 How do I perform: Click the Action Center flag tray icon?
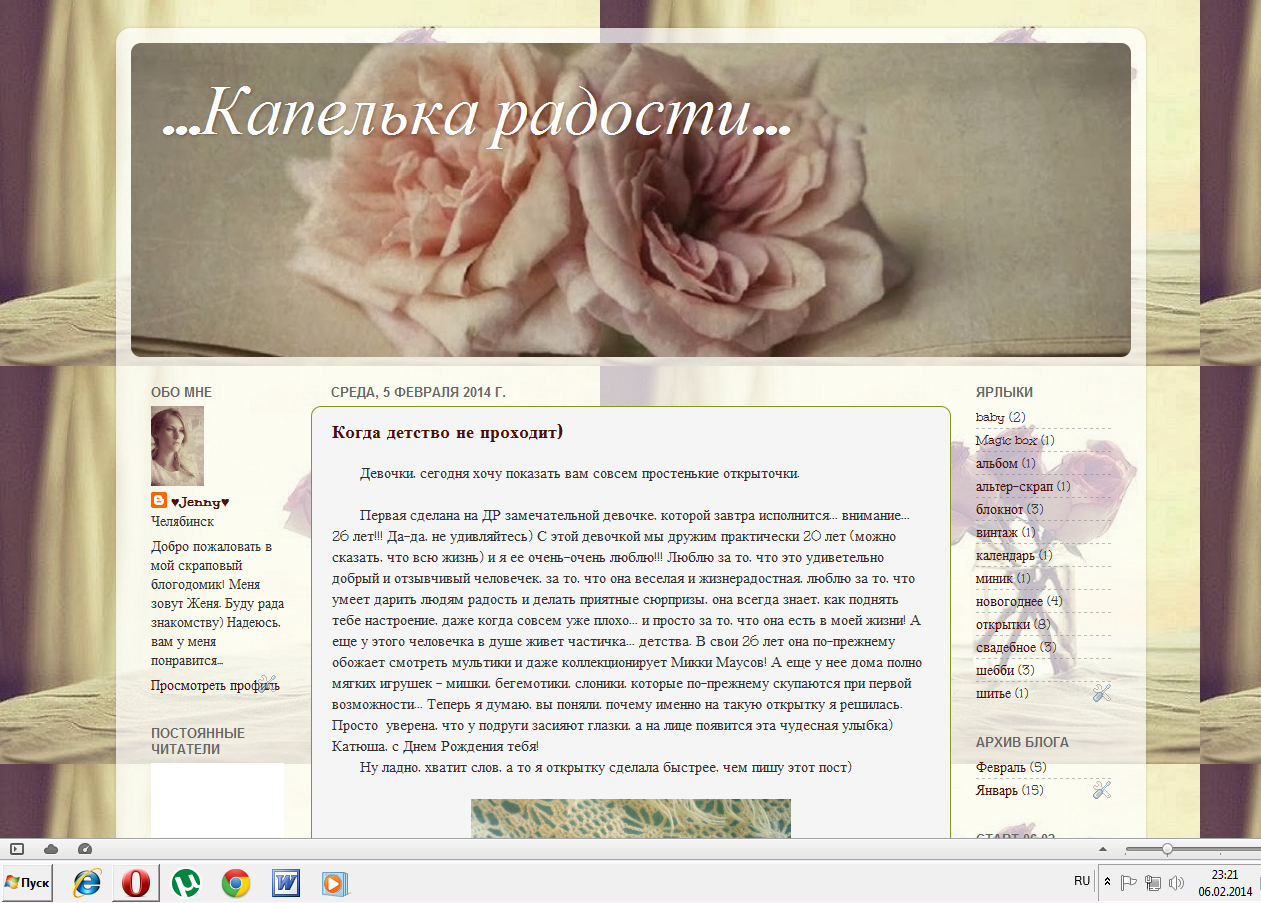[x=1129, y=882]
